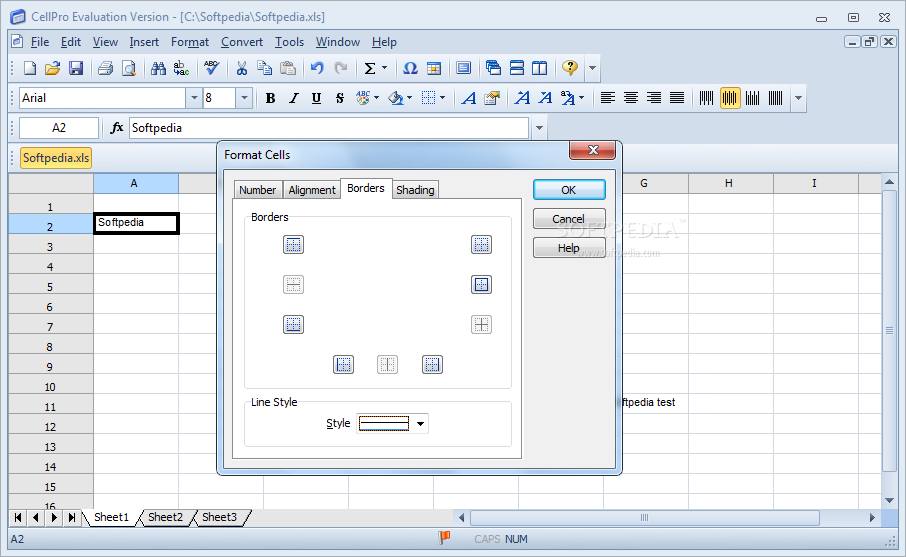Image resolution: width=906 pixels, height=557 pixels.
Task: Paste from clipboard icon
Action: [x=288, y=68]
